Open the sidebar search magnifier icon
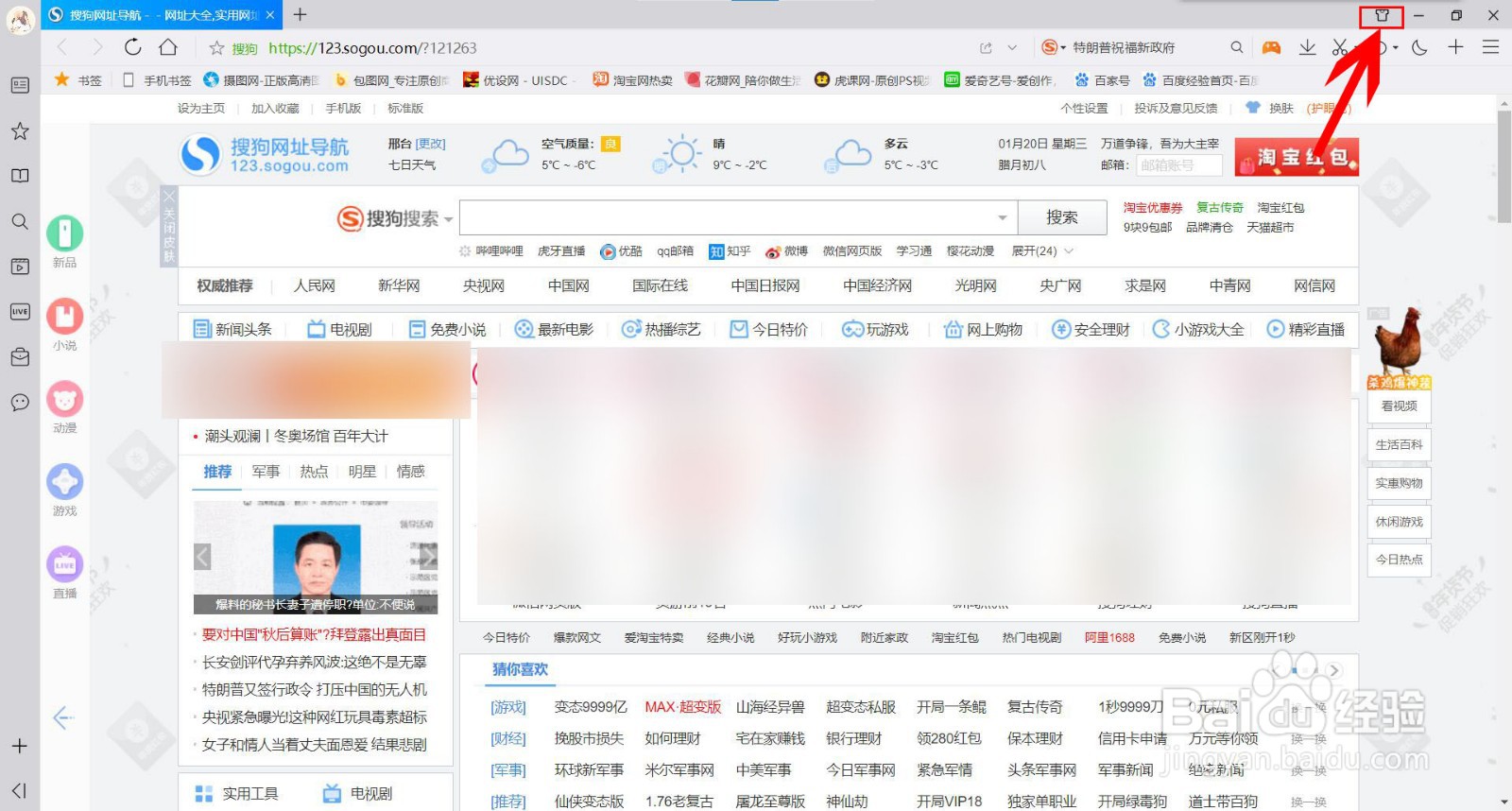This screenshot has height=811, width=1512. click(x=20, y=221)
